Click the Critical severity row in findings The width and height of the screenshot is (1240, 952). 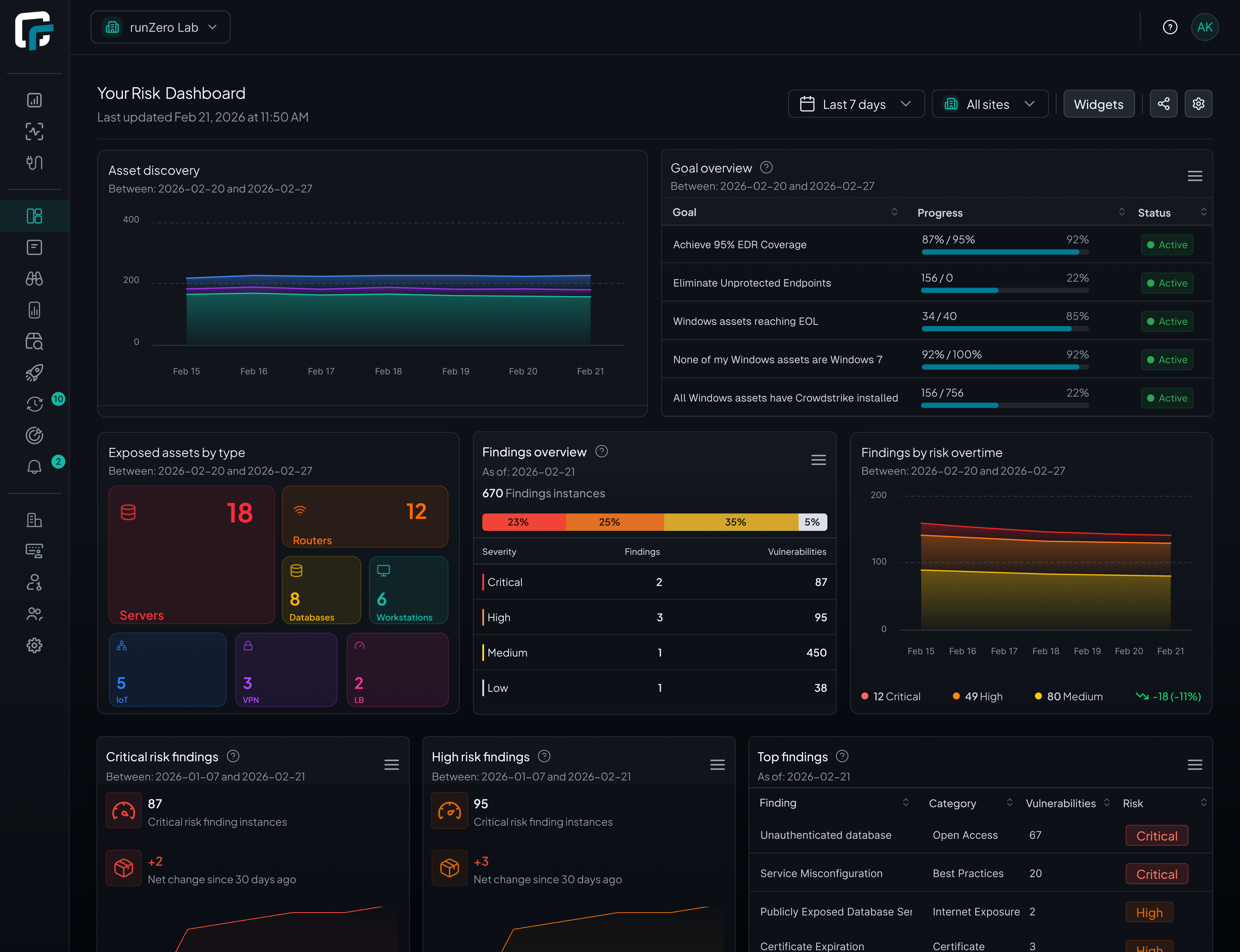[x=655, y=582]
